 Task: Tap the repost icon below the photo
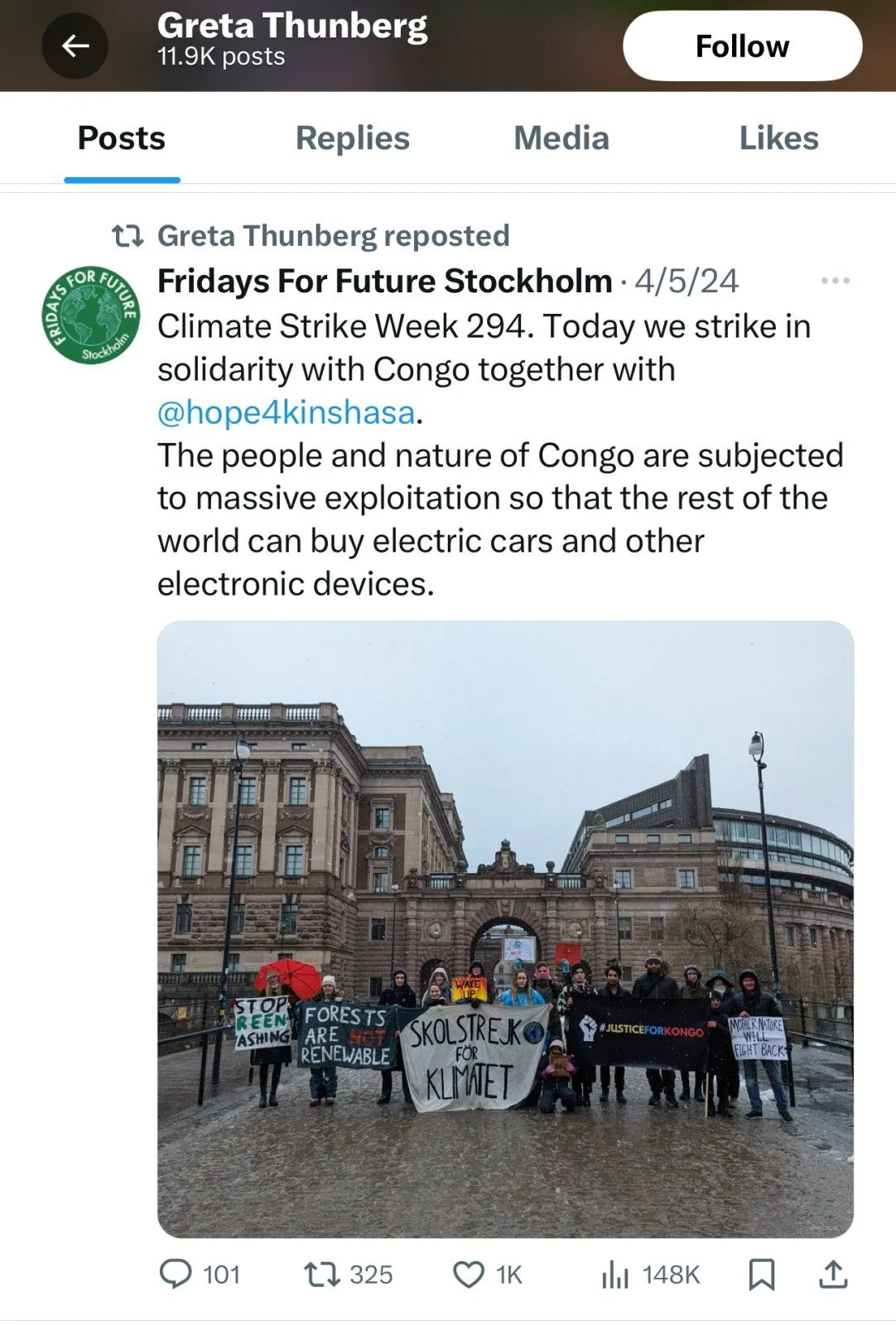click(x=321, y=1274)
